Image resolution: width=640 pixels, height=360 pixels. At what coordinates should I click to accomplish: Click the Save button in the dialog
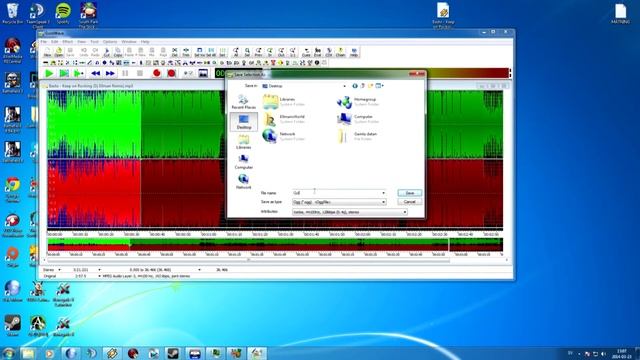[x=409, y=193]
